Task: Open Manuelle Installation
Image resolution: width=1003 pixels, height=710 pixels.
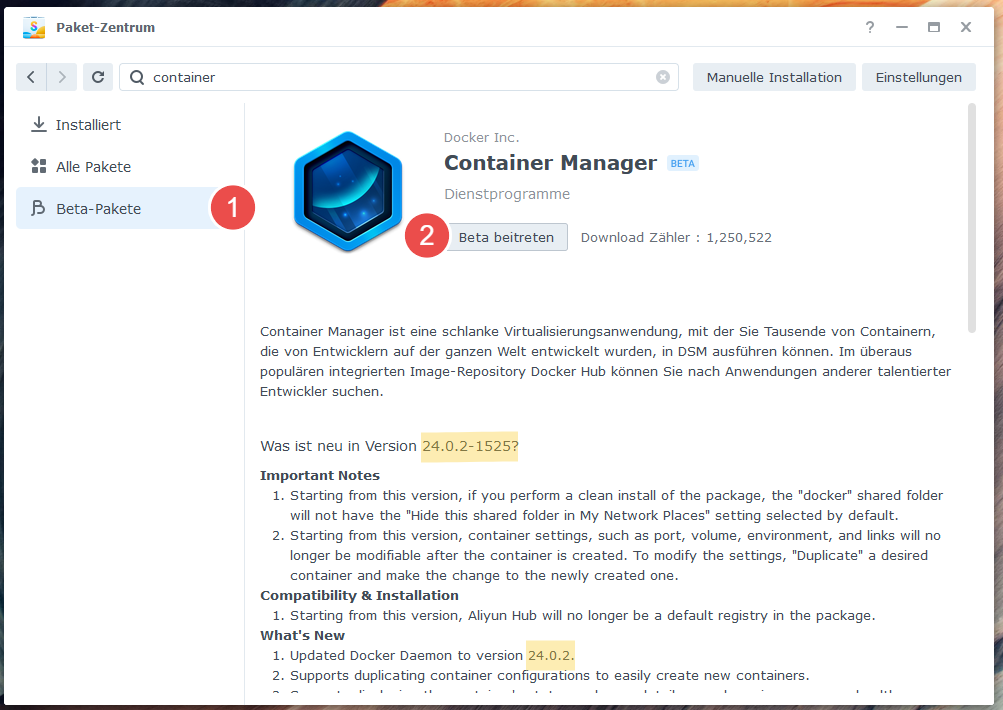Action: pyautogui.click(x=774, y=77)
